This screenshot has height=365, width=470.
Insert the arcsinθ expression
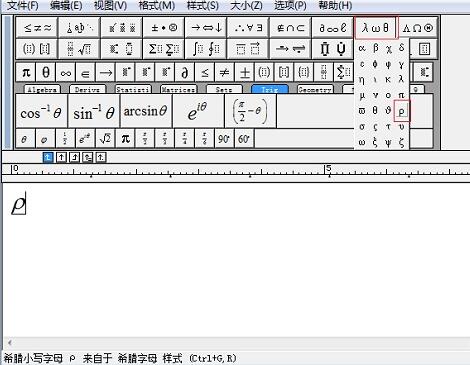[x=146, y=111]
